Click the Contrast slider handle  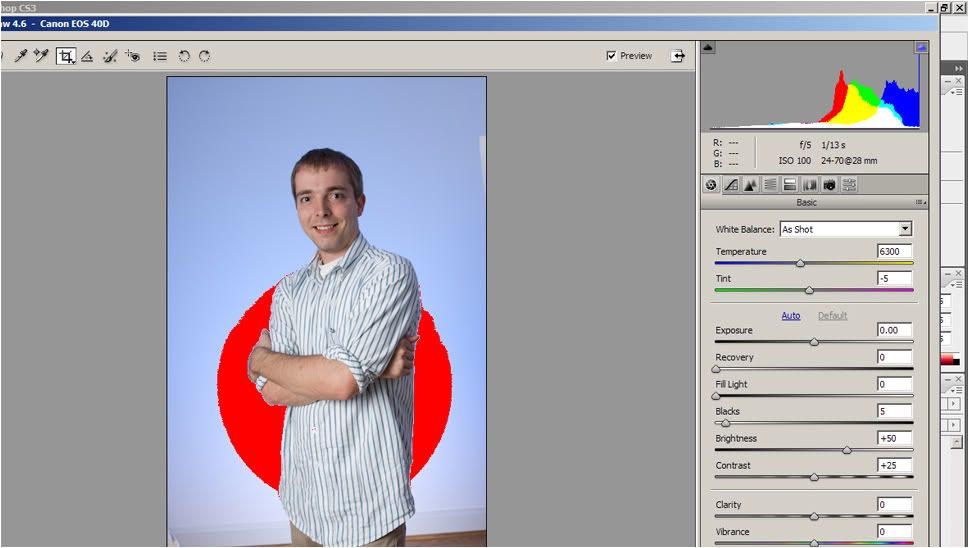pyautogui.click(x=814, y=477)
